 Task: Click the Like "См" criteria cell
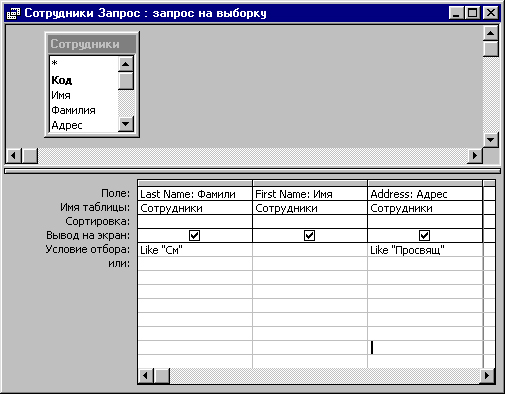click(195, 250)
